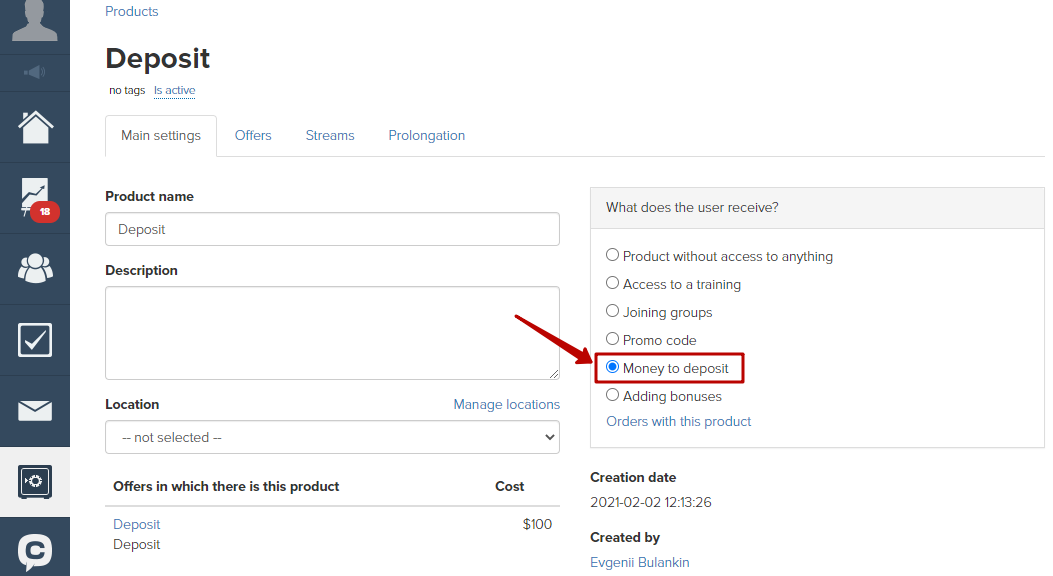Open the safe sales icon
This screenshot has height=576, width=1053.
(x=35, y=481)
